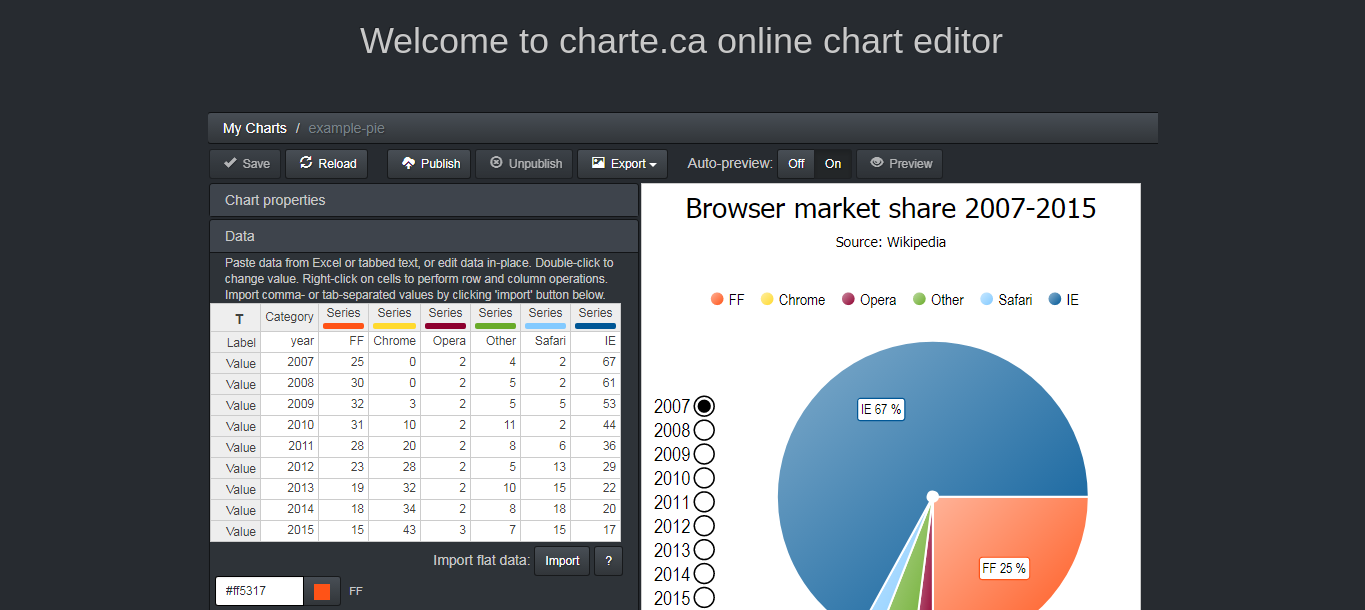
Task: Click the #ff5317 color input field
Action: point(259,591)
